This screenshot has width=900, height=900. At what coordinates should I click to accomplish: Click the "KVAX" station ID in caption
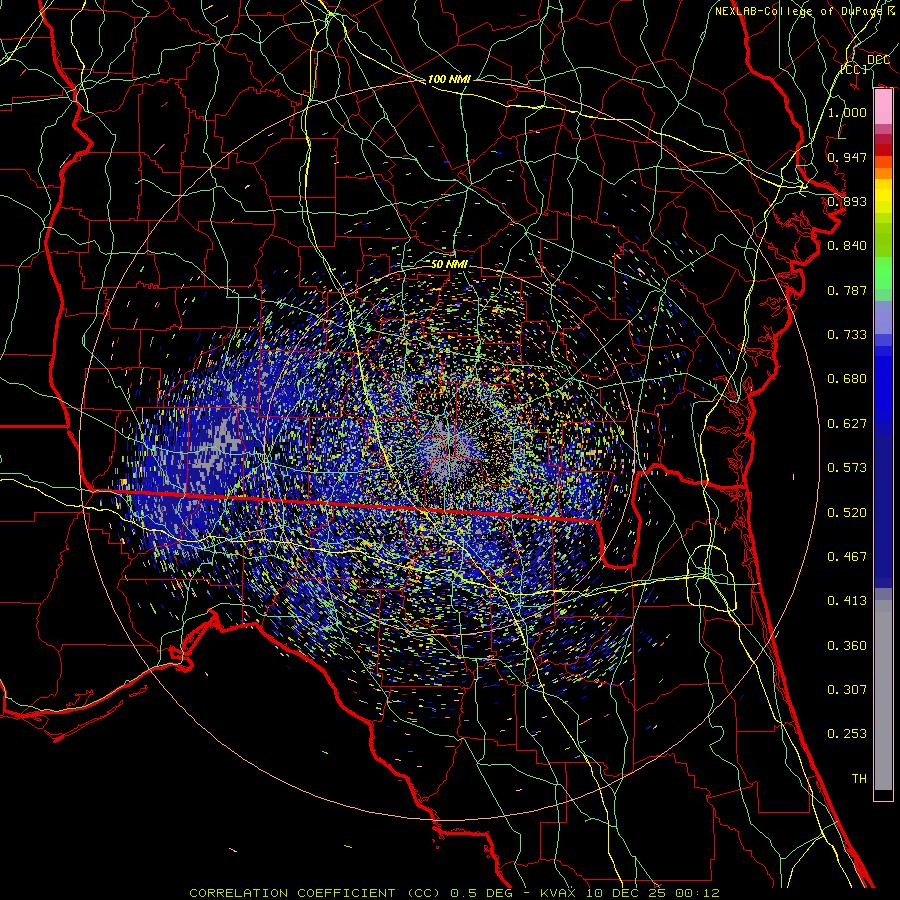558,893
